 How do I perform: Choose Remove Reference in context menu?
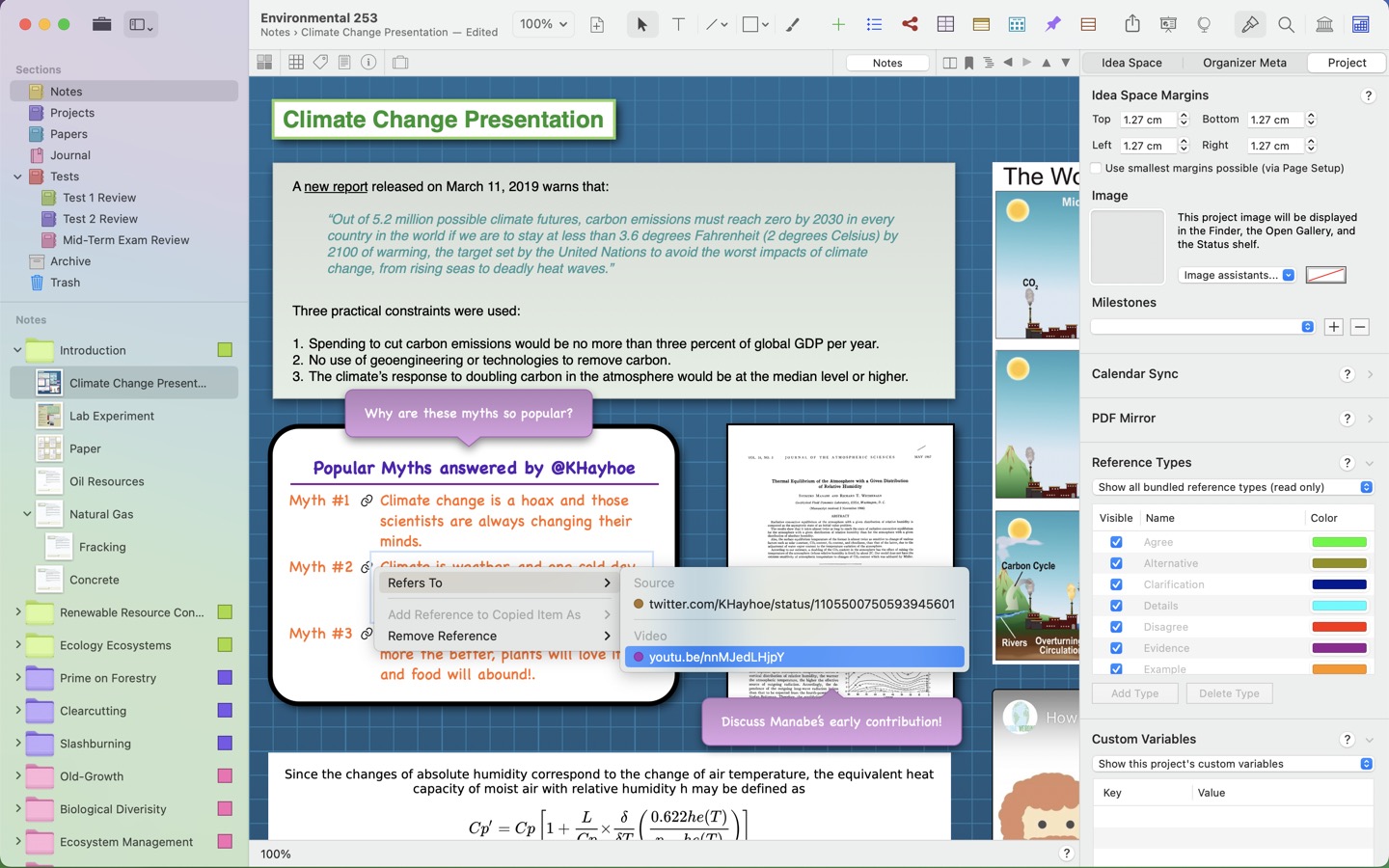pyautogui.click(x=442, y=637)
